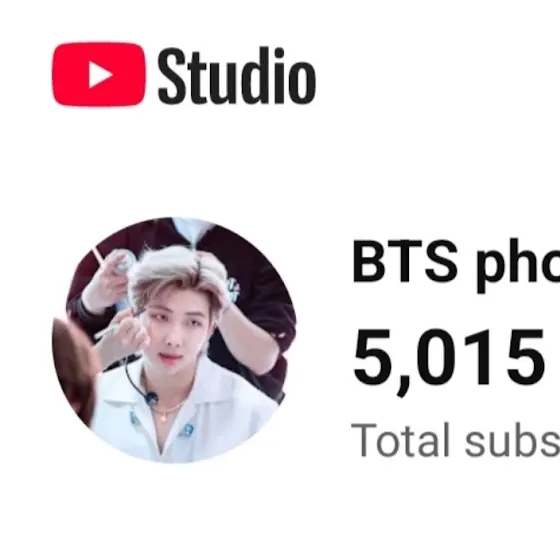The width and height of the screenshot is (560, 560).
Task: Tap the channel profile picture
Action: [x=174, y=340]
